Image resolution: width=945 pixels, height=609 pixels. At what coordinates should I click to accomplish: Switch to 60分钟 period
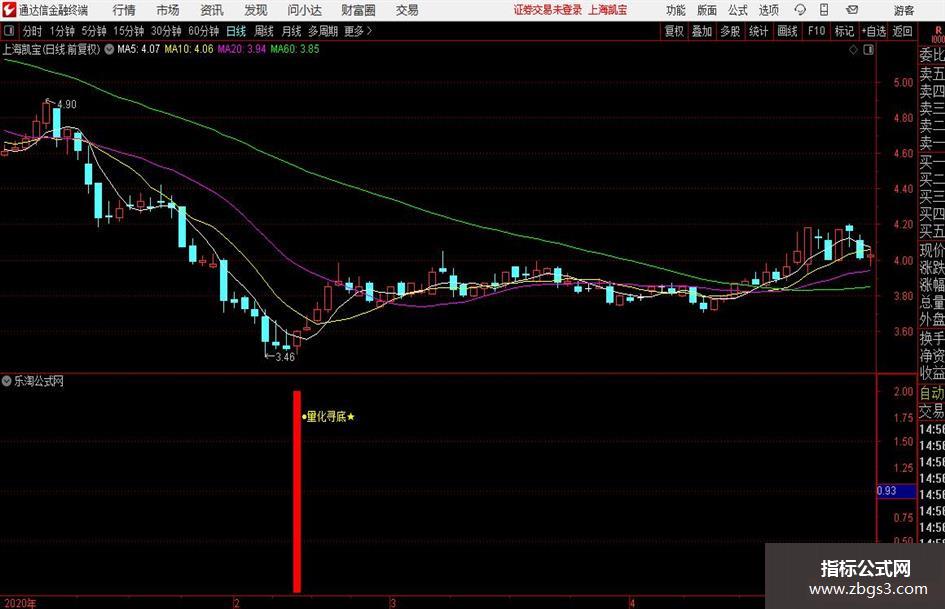(x=204, y=31)
